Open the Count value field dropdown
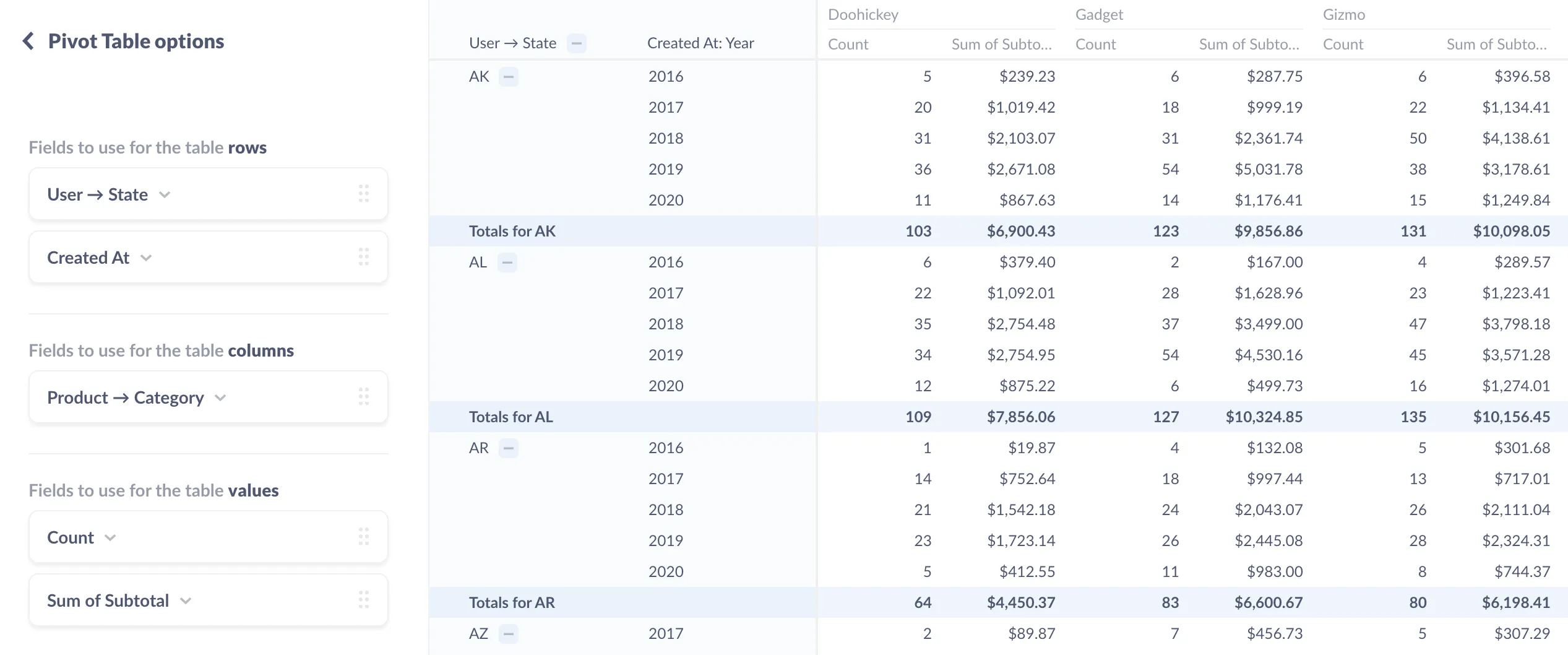Viewport: 1568px width, 655px height. pos(111,537)
